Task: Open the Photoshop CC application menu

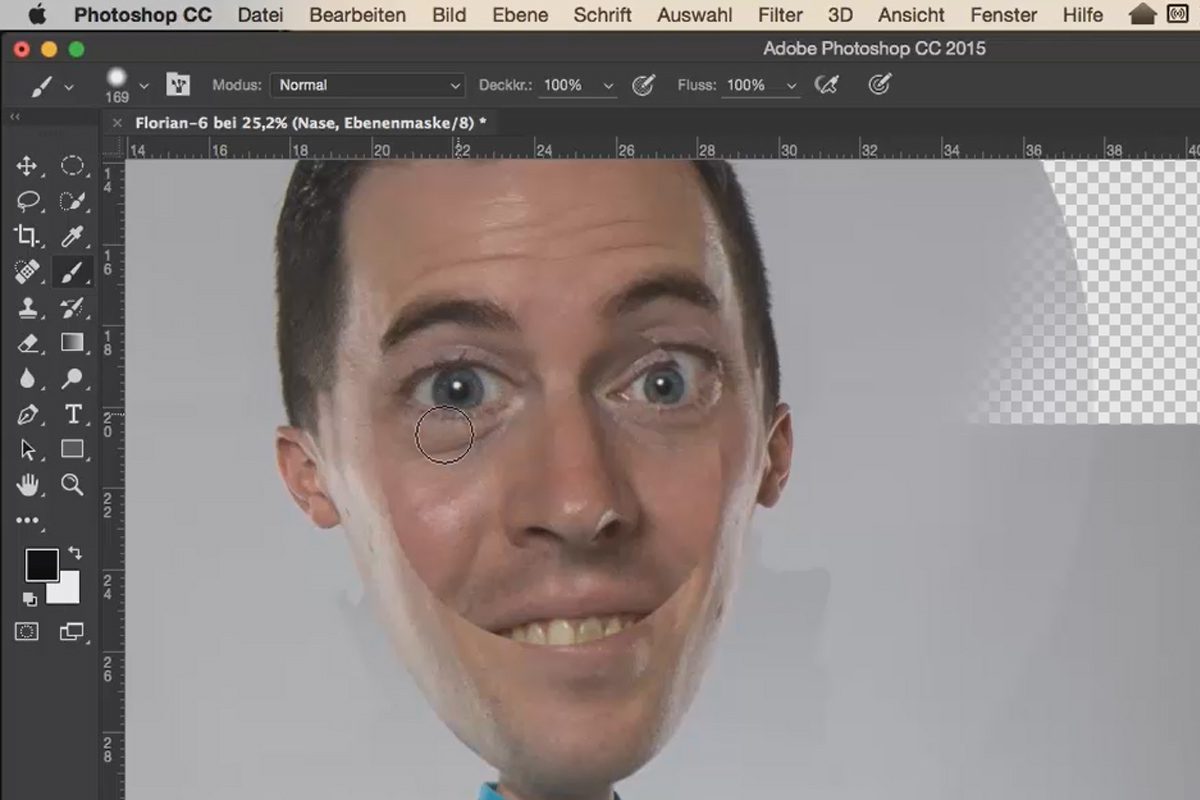Action: click(x=142, y=15)
